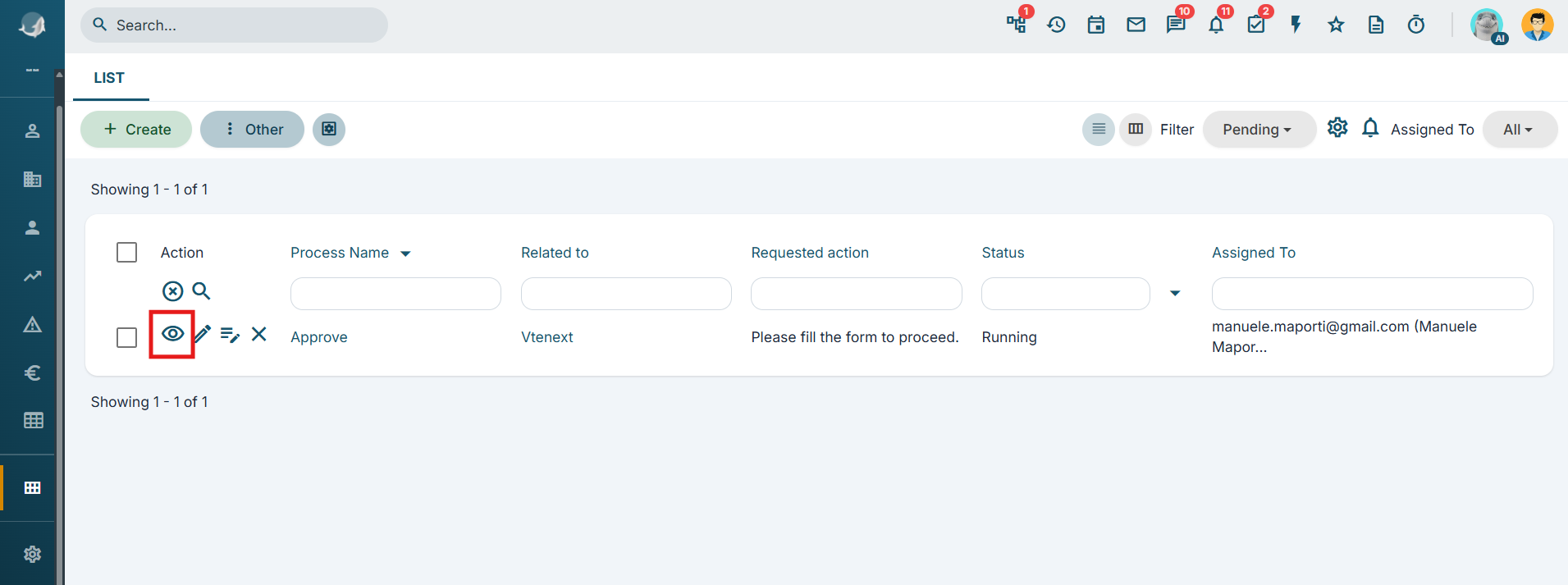1568x585 pixels.
Task: Switch to the LIST tab
Action: [109, 78]
